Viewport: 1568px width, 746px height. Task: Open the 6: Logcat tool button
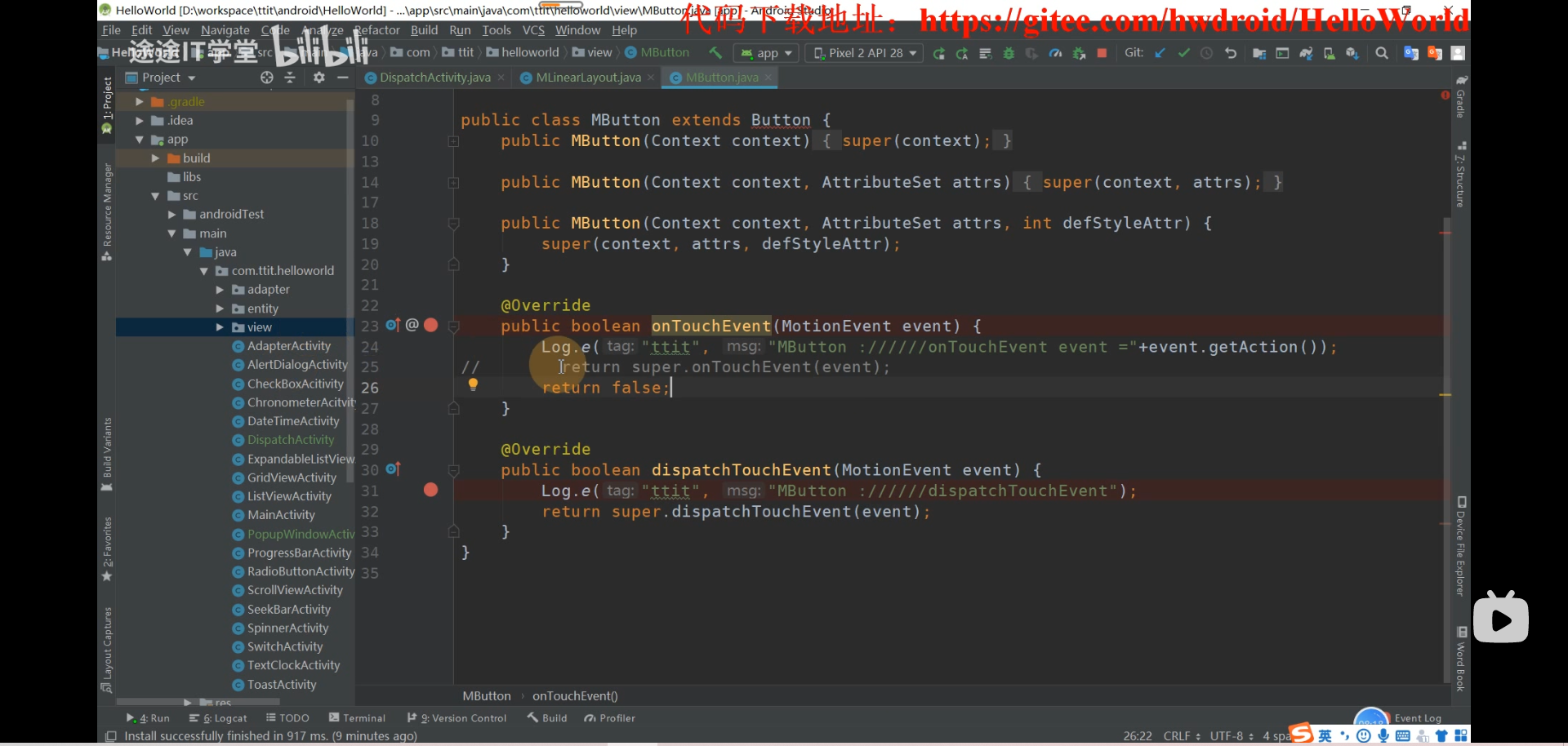(x=218, y=718)
